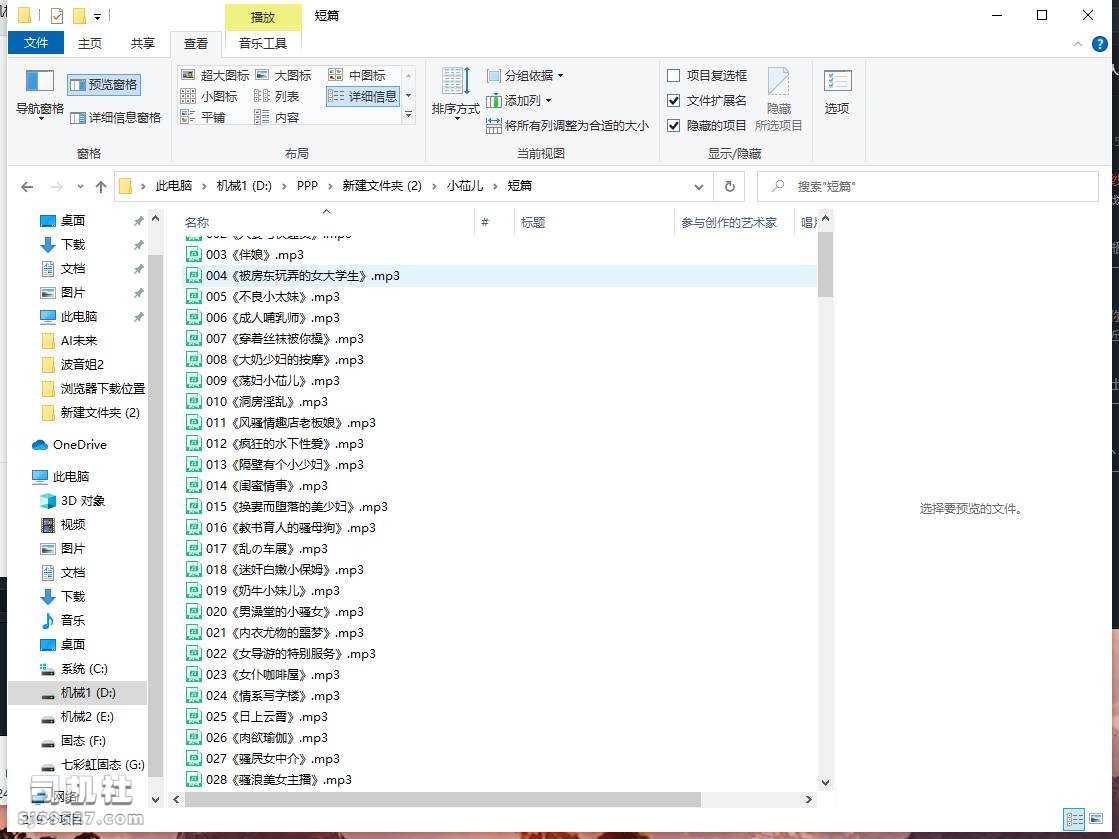Open the Group by (分组依据) dropdown
The image size is (1119, 839).
tap(525, 76)
